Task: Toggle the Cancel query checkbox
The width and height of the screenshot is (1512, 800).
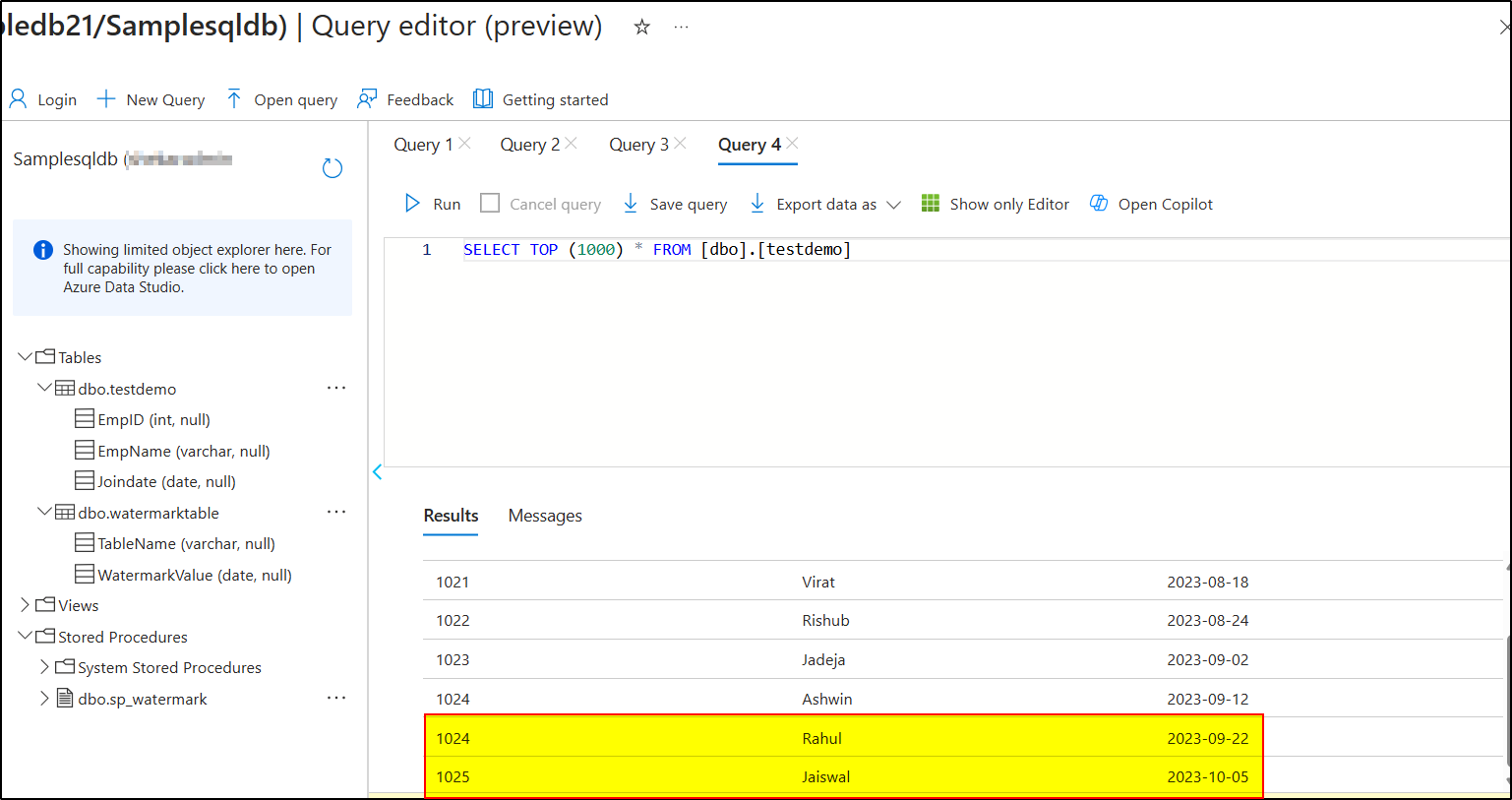Action: pyautogui.click(x=490, y=203)
